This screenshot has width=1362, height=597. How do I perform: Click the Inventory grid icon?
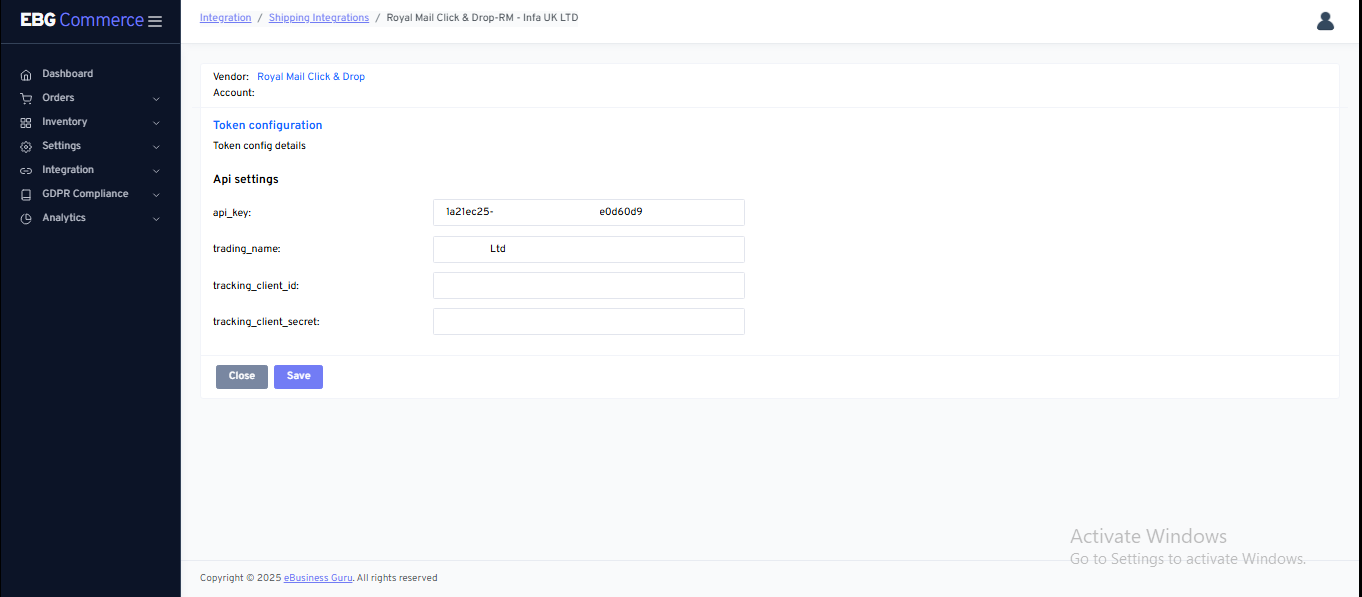point(26,122)
